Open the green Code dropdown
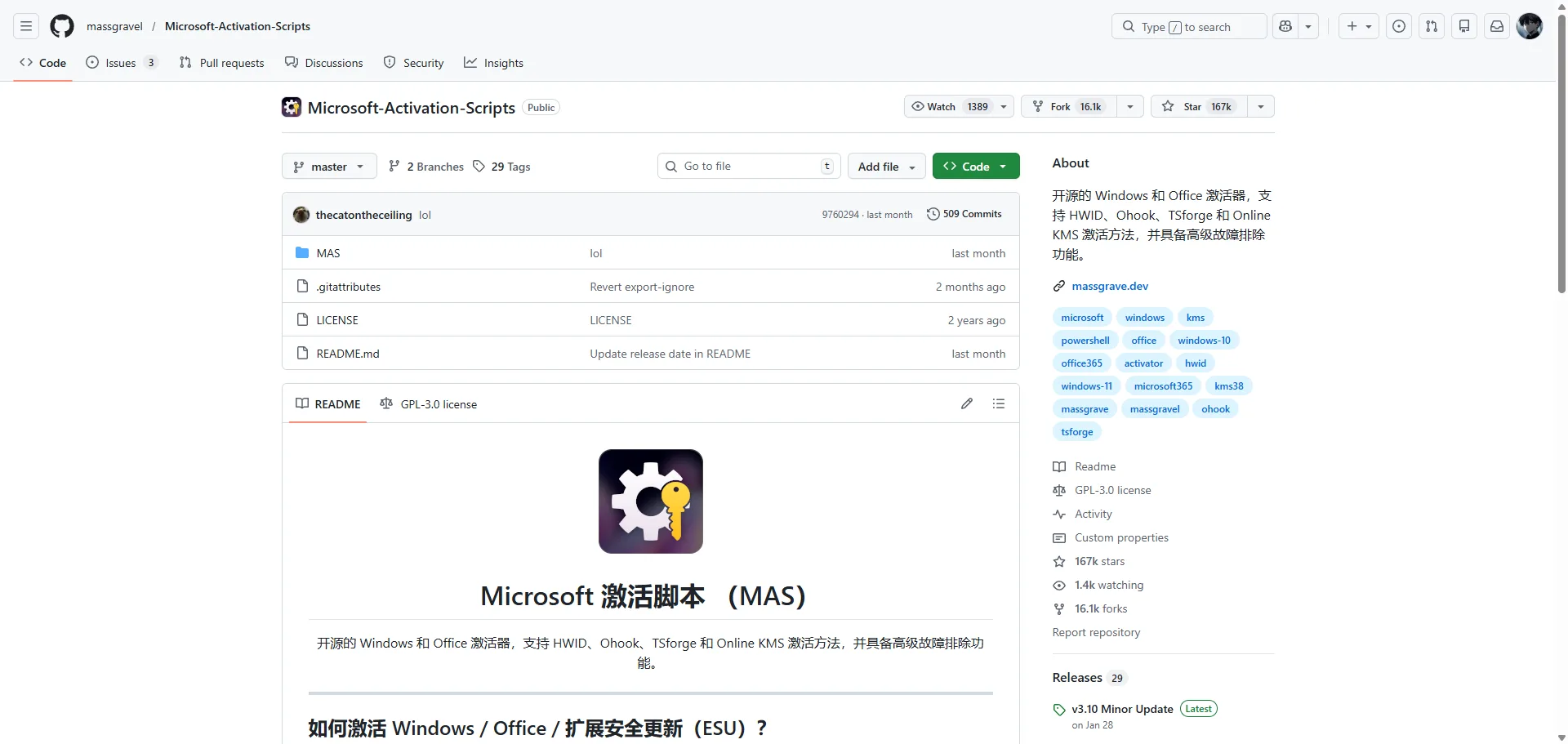Viewport: 1568px width, 744px height. pos(975,167)
